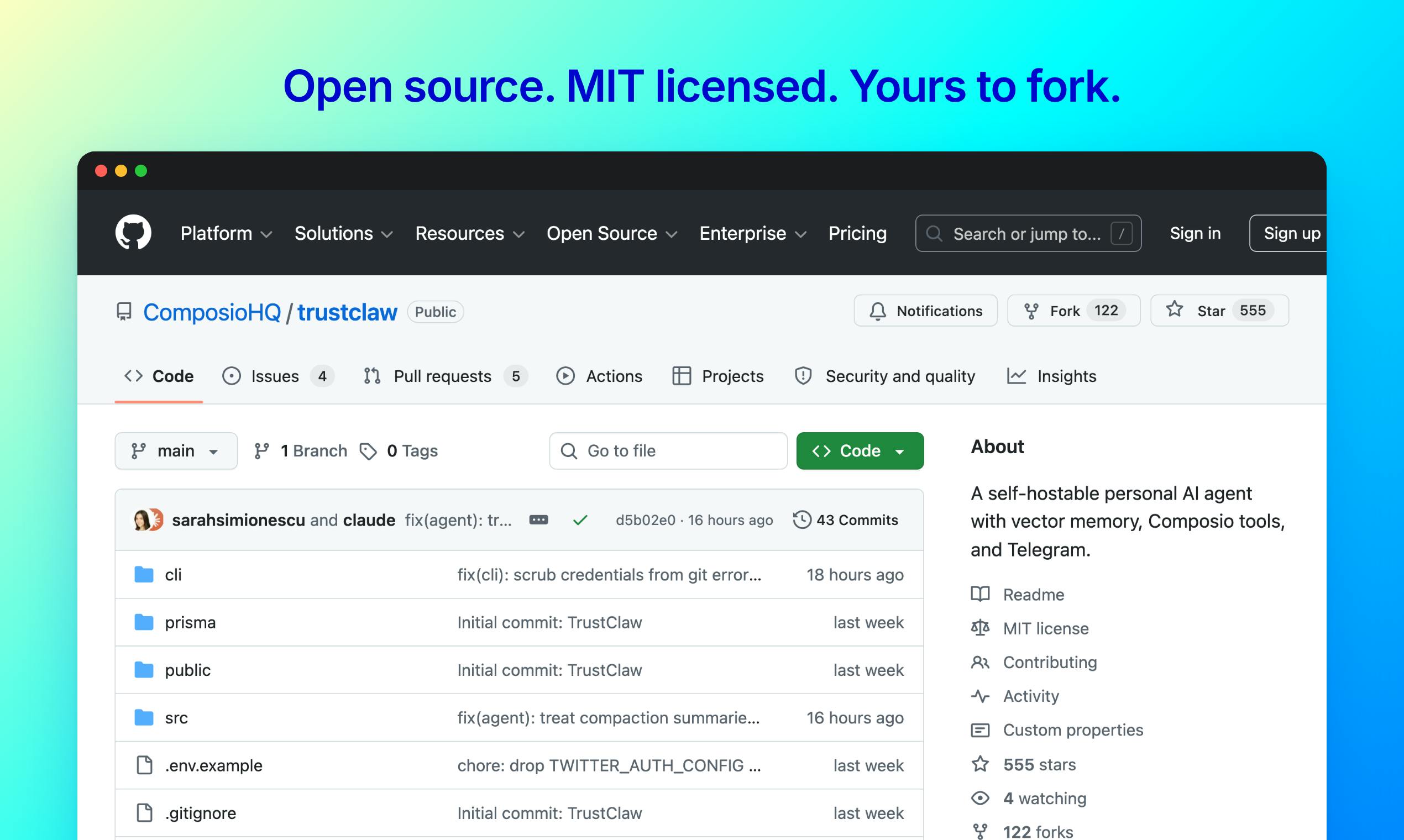Click the prisma folder icon
The height and width of the screenshot is (840, 1404).
click(144, 622)
